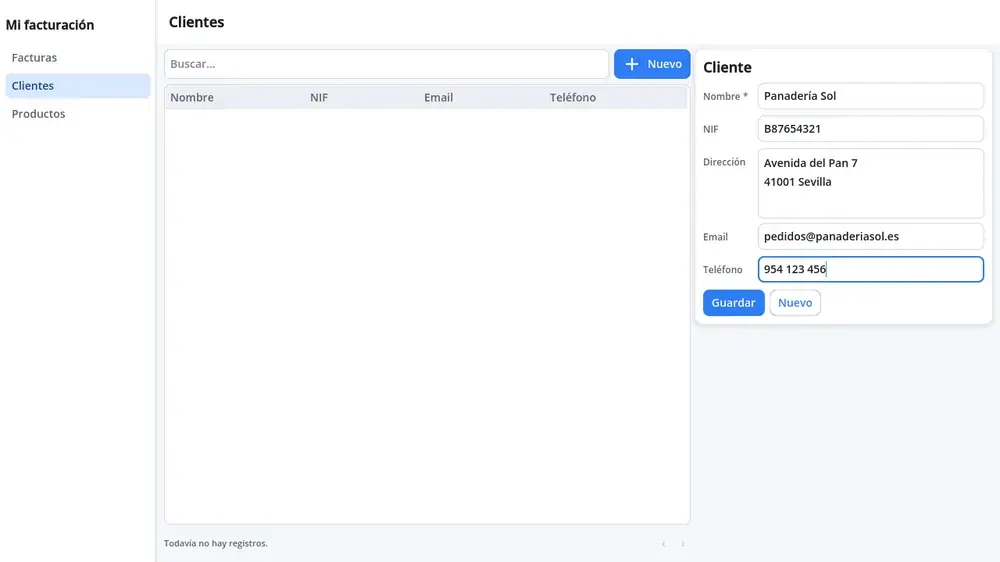Select Clientes in the sidebar
Image resolution: width=1000 pixels, height=562 pixels.
[x=78, y=85]
